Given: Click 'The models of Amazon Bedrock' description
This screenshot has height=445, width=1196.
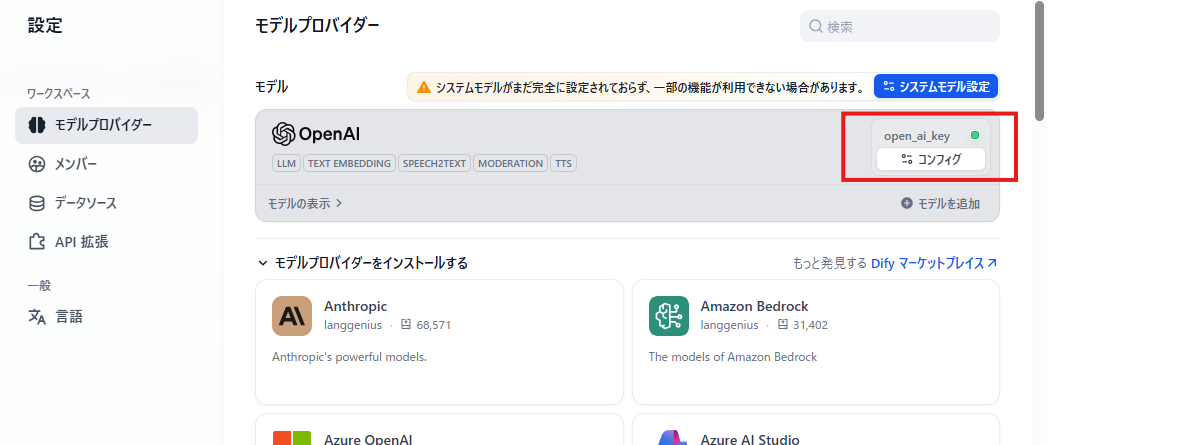Looking at the screenshot, I should [732, 356].
